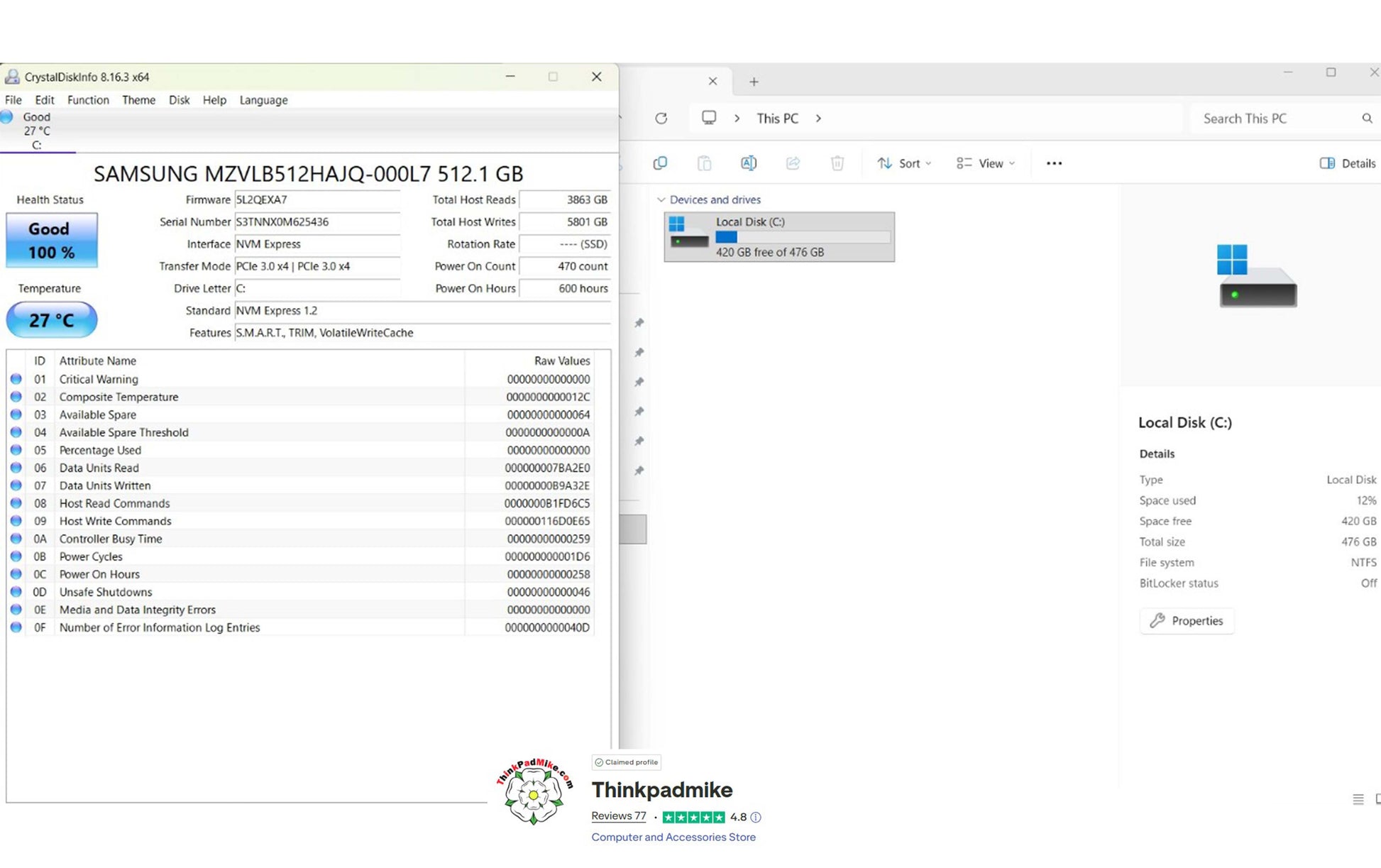Click the rename icon in Explorer toolbar
Image resolution: width=1381 pixels, height=868 pixels.
point(748,163)
